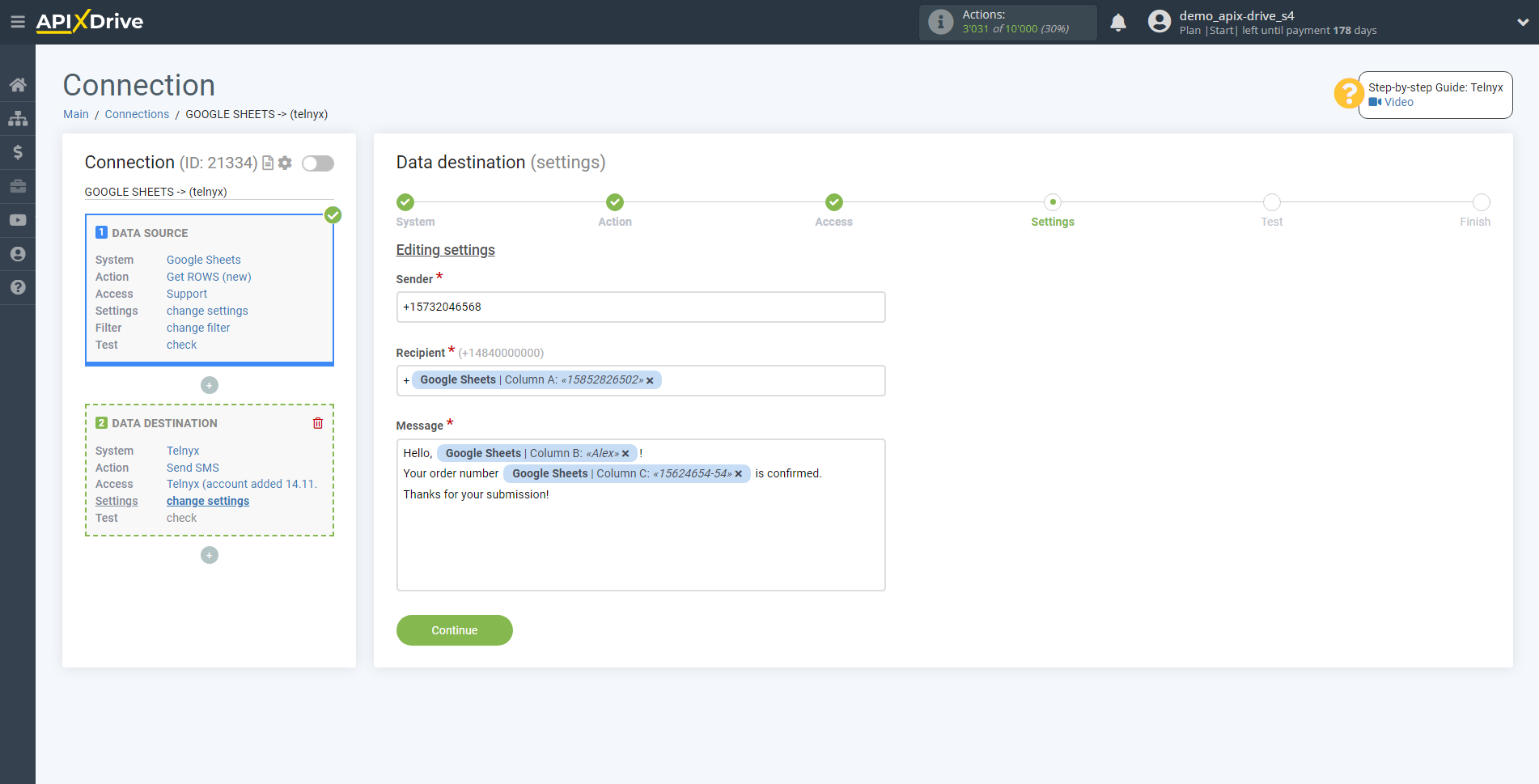1539x784 pixels.
Task: Click the orange question mark guide icon
Action: (x=1349, y=93)
